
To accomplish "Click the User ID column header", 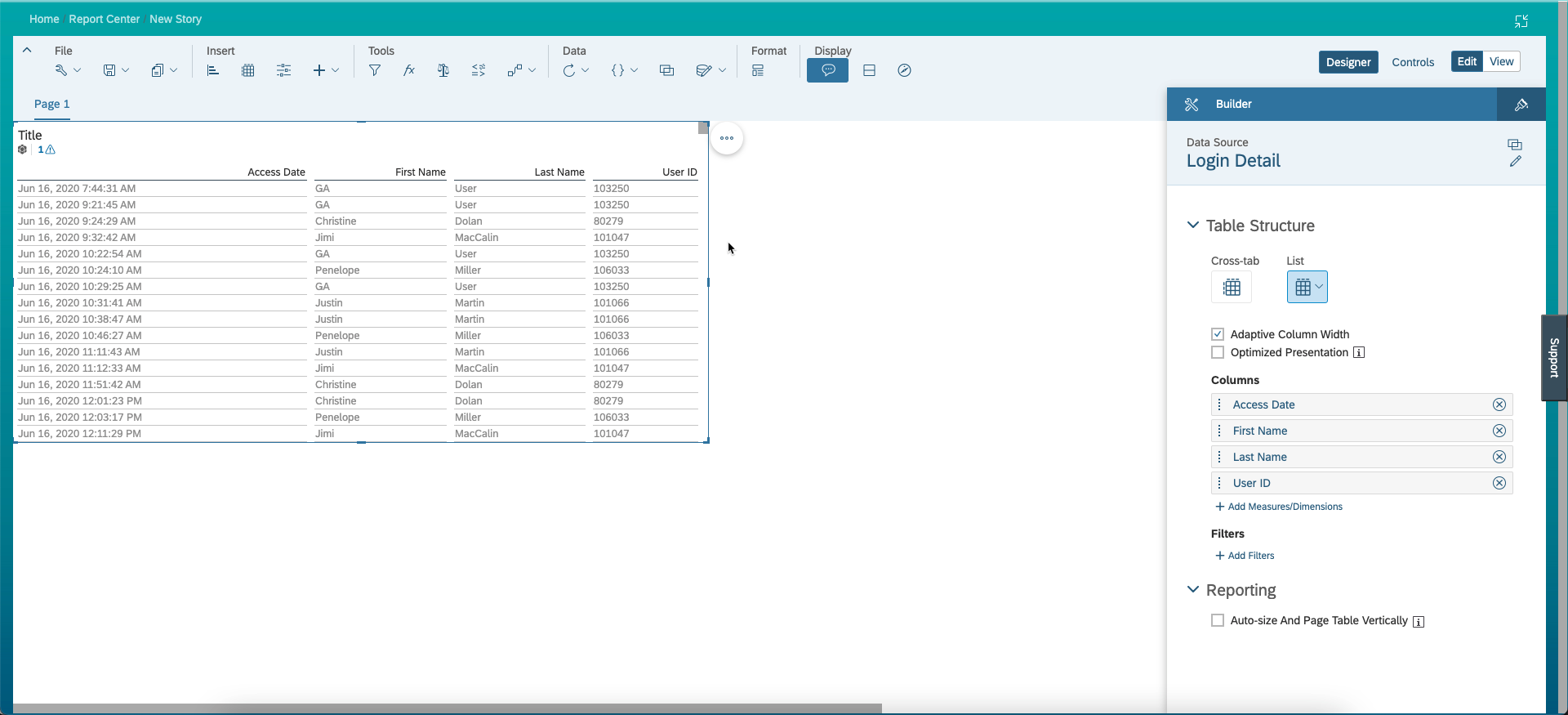I will click(x=679, y=172).
